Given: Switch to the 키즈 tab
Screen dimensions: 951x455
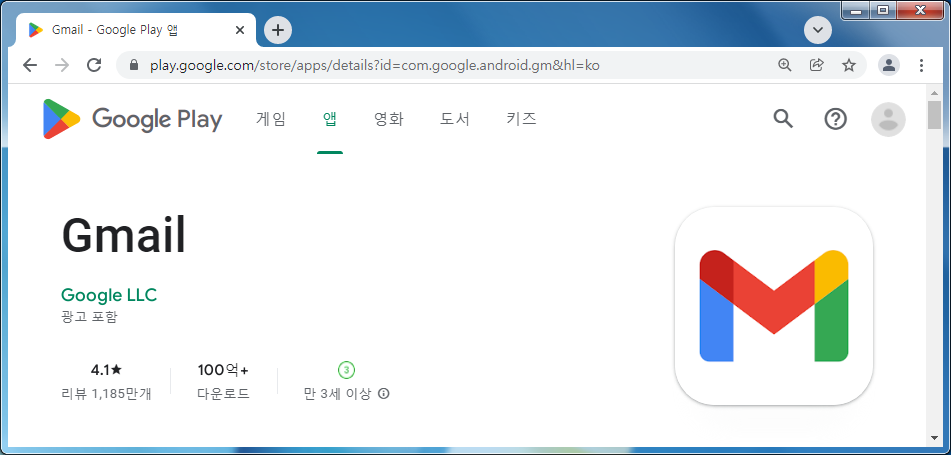Looking at the screenshot, I should [x=521, y=119].
